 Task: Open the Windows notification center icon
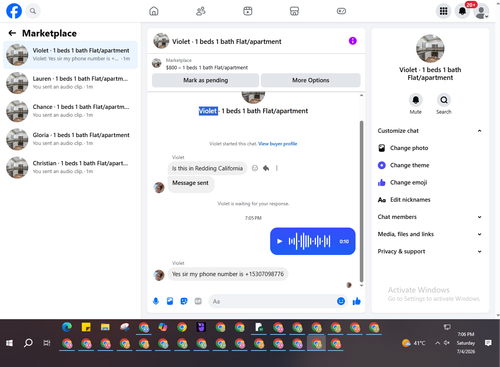(x=488, y=343)
